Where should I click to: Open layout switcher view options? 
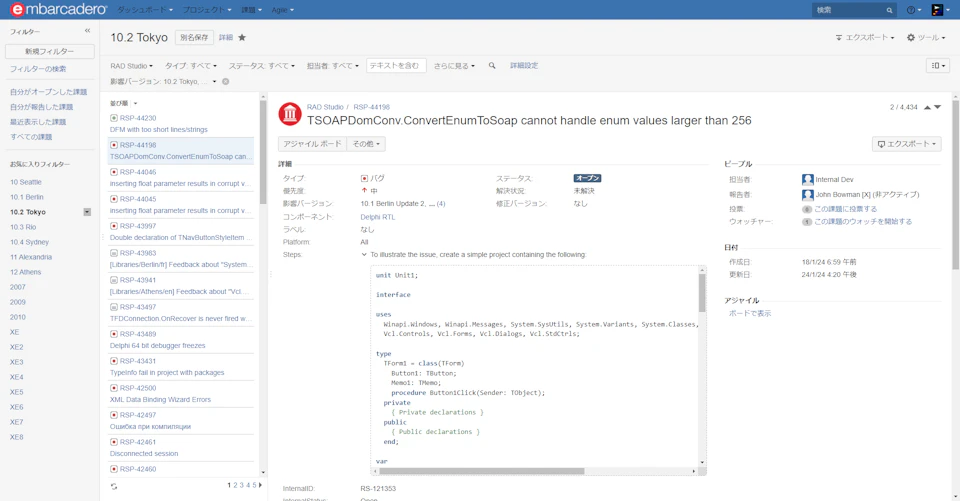pos(937,66)
